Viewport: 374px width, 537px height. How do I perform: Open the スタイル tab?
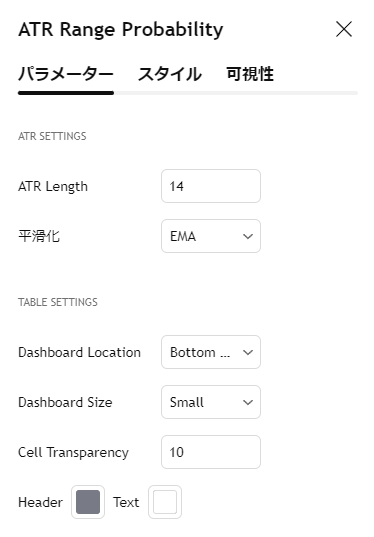click(170, 74)
